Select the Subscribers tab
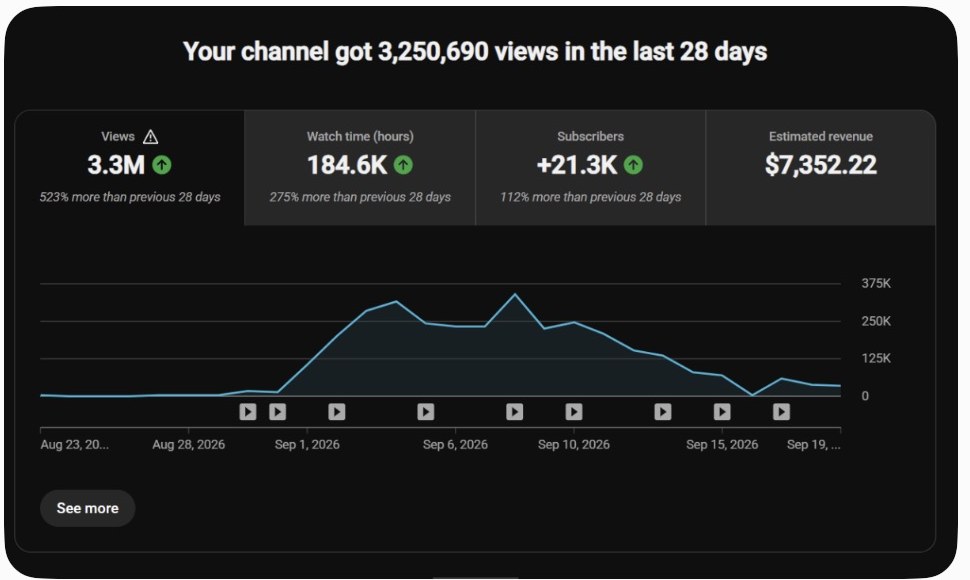This screenshot has height=580, width=970. pos(591,168)
